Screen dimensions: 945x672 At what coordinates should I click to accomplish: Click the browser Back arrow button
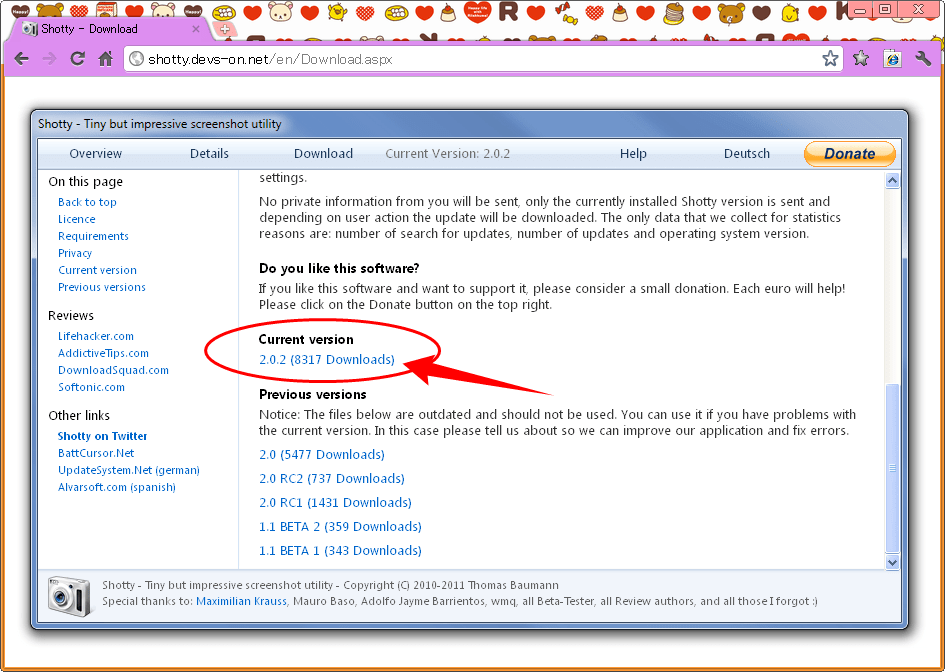tap(21, 59)
